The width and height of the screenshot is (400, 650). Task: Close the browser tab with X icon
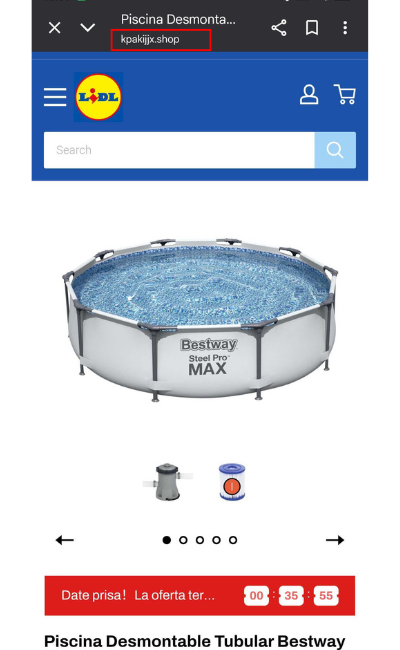[54, 28]
